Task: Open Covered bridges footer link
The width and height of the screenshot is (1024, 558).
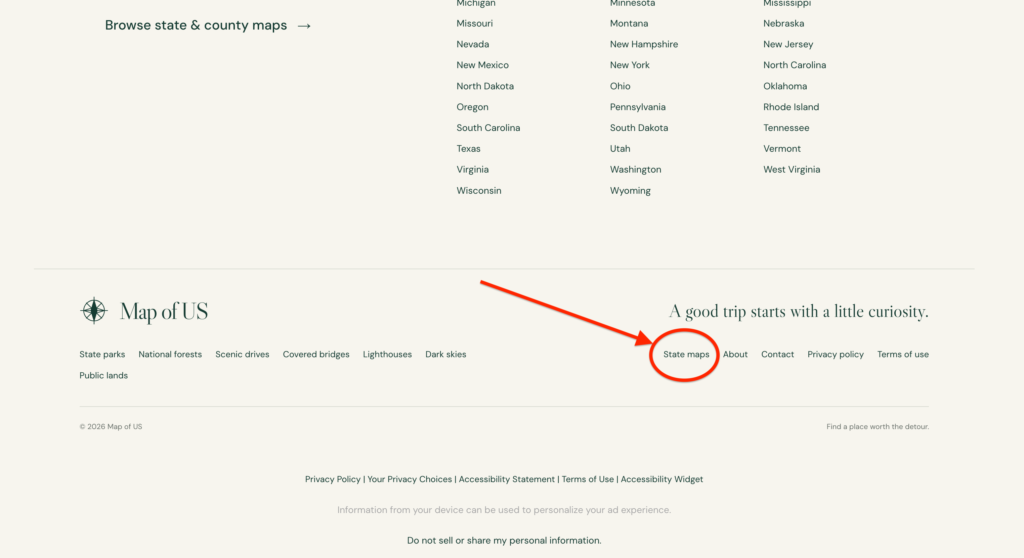Action: (x=316, y=355)
